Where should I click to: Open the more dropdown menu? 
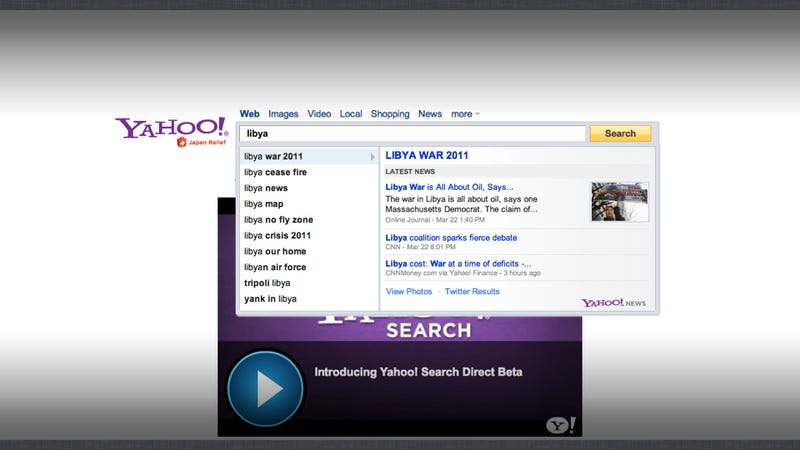[465, 114]
